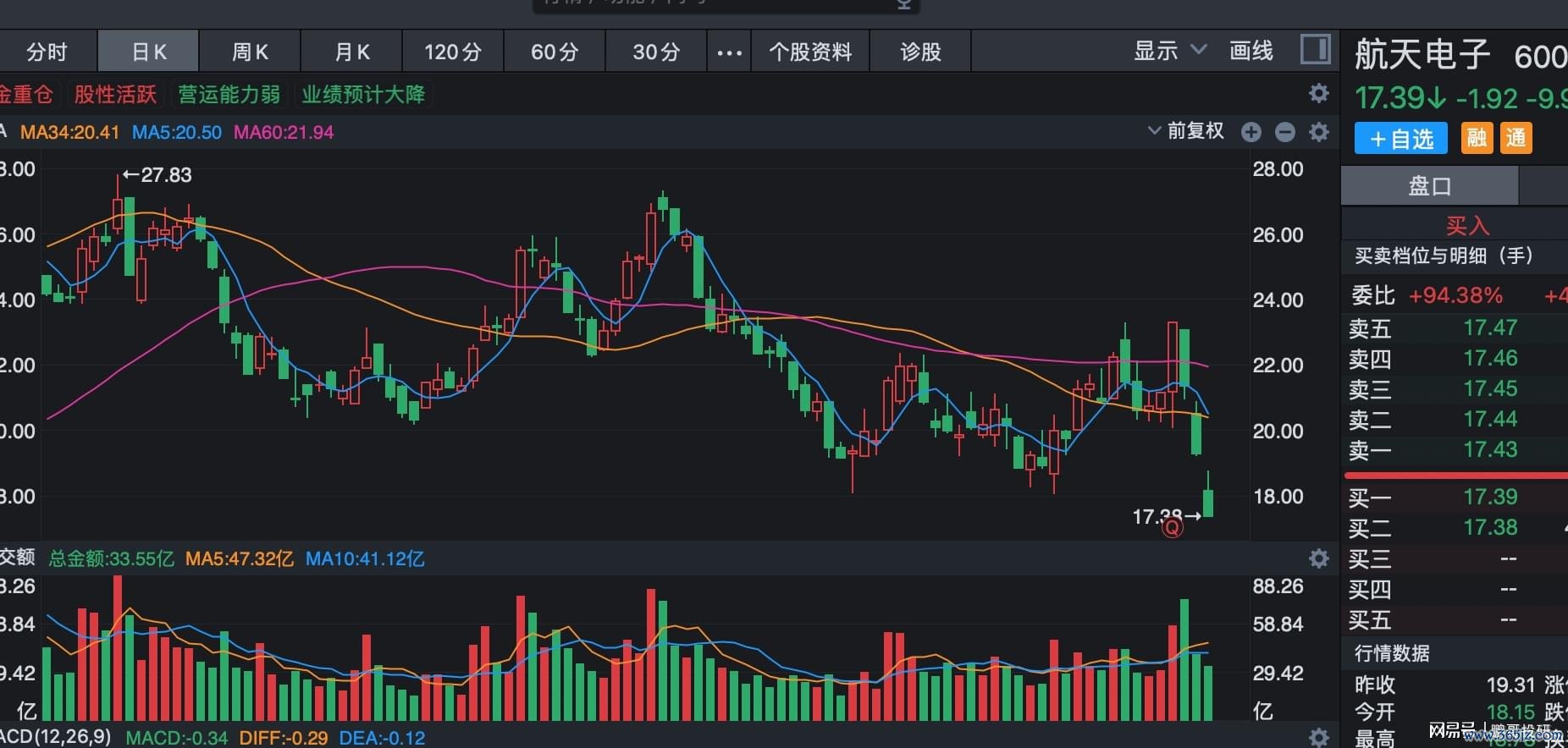Zoom out chart with minus icon

[1285, 132]
